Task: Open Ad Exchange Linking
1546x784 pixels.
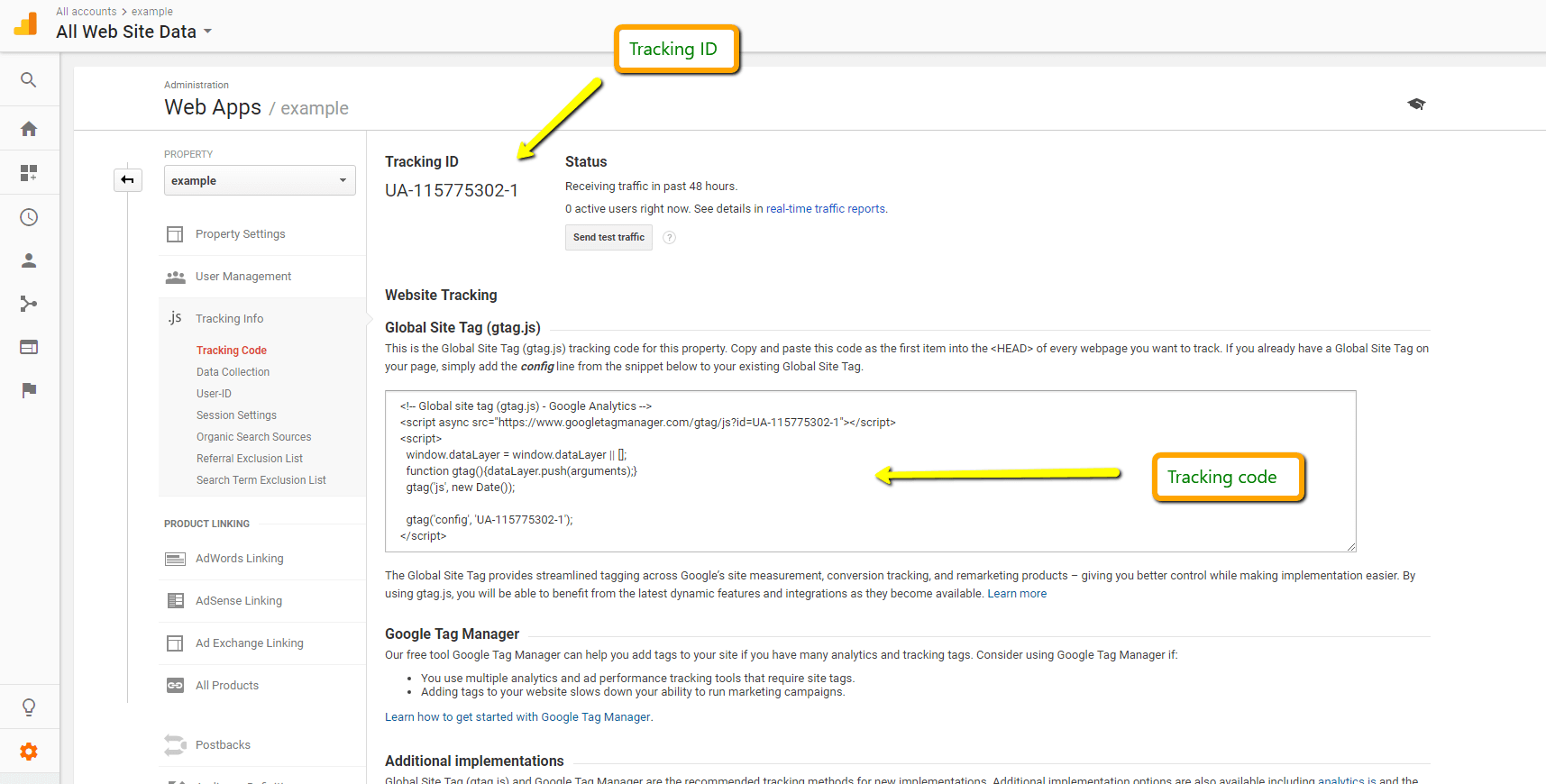Action: pyautogui.click(x=250, y=643)
